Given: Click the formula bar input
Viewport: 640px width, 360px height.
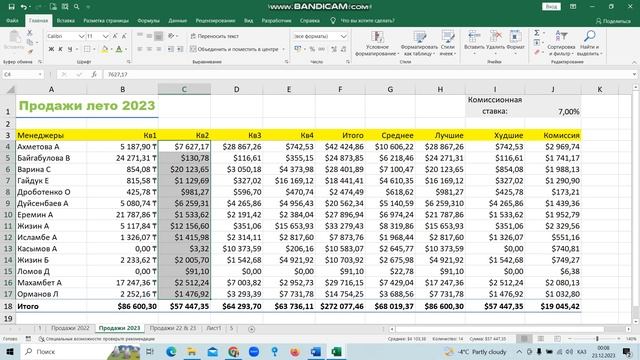Looking at the screenshot, I should [x=367, y=74].
